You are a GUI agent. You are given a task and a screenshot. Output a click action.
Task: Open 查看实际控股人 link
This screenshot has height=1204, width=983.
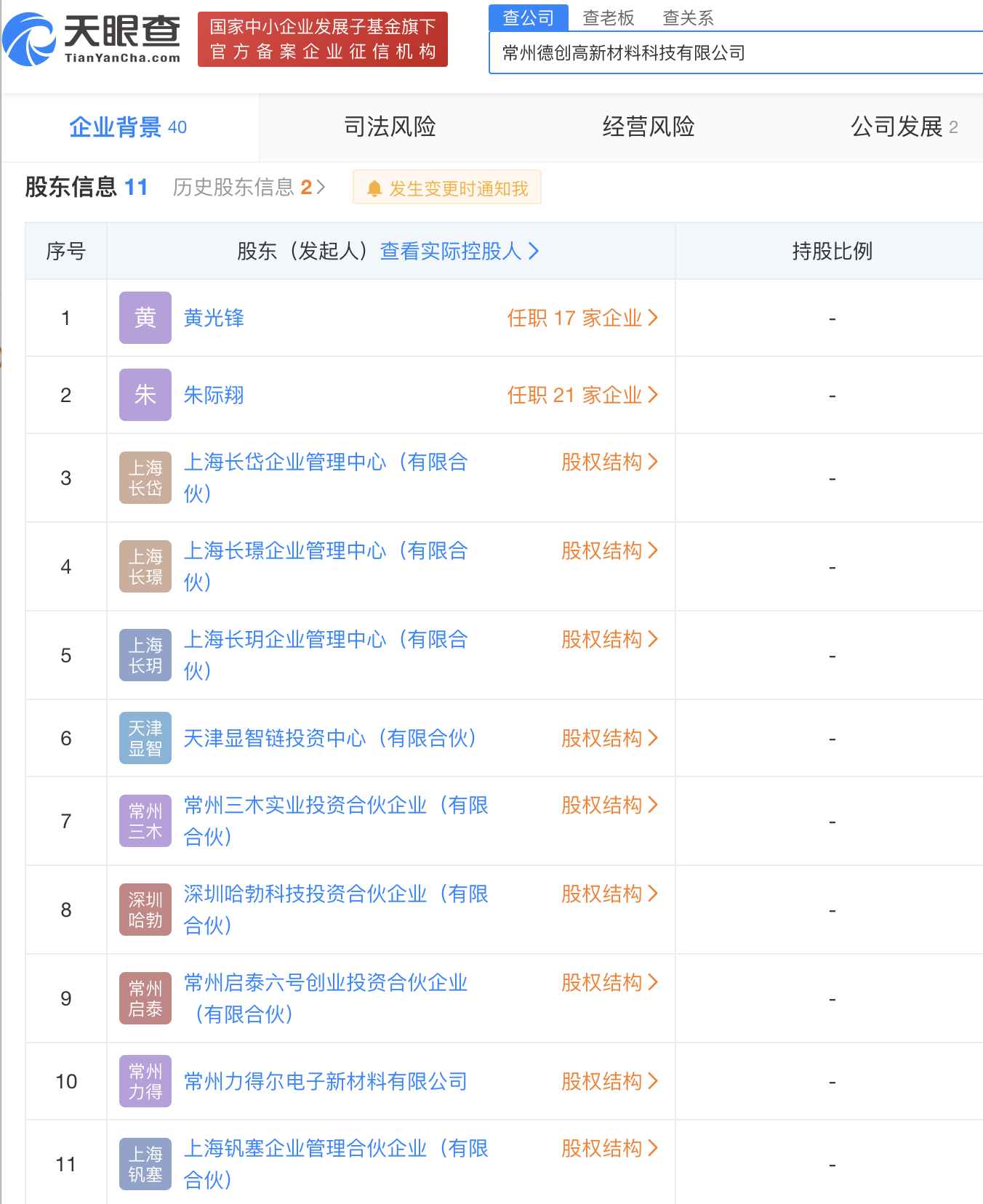click(x=460, y=252)
